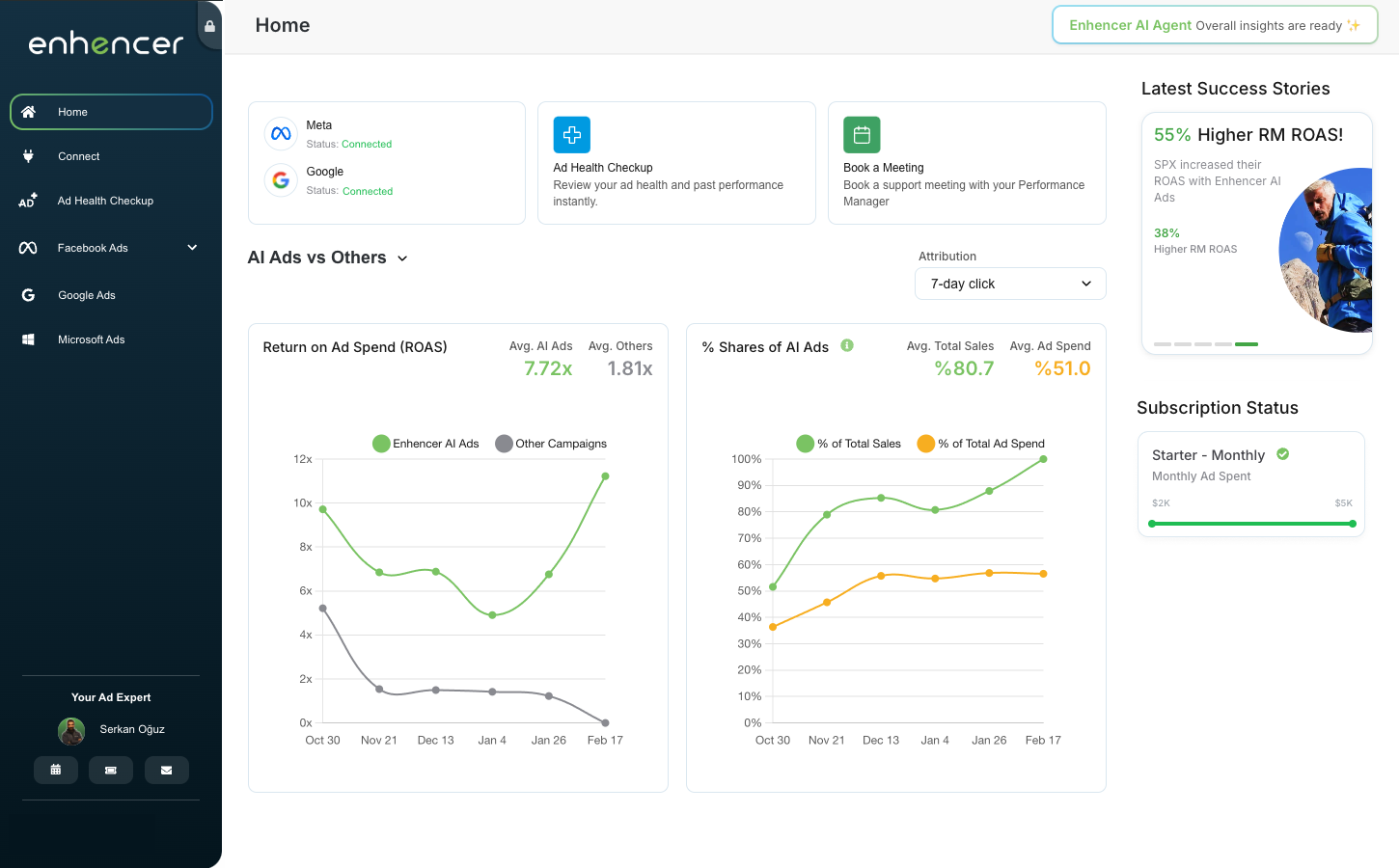Click the enhencer logo
Viewport: 1399px width, 868px height.
click(x=105, y=43)
